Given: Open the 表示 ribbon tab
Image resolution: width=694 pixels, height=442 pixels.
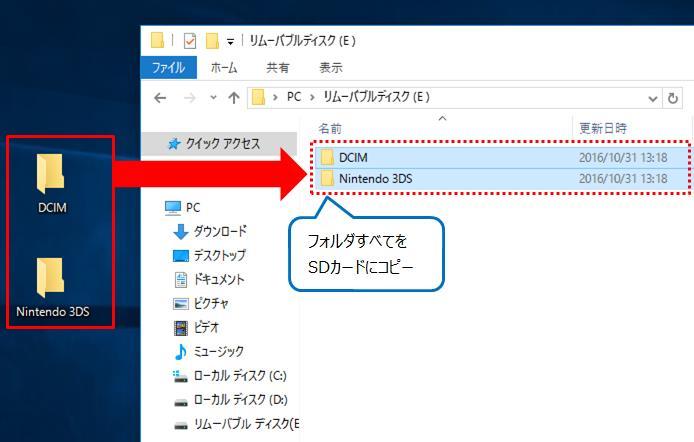Looking at the screenshot, I should (330, 68).
